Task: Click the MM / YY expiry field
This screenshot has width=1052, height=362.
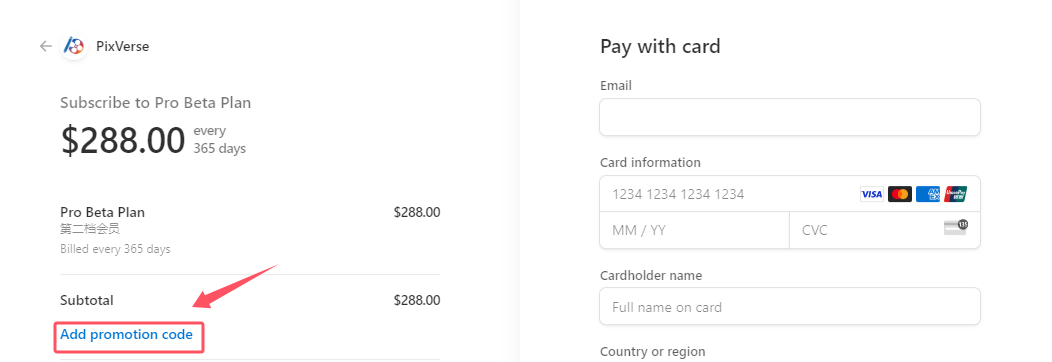Action: tap(694, 231)
